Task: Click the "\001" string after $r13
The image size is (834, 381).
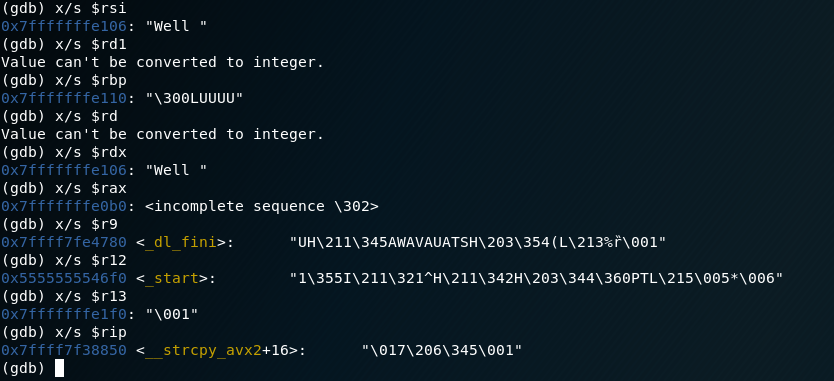Action: pyautogui.click(x=172, y=314)
